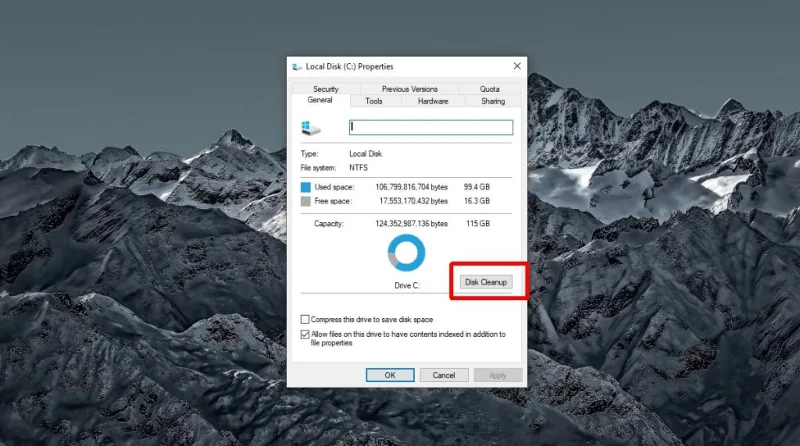Image resolution: width=800 pixels, height=446 pixels.
Task: Go to the Sharing tab
Action: coord(493,101)
